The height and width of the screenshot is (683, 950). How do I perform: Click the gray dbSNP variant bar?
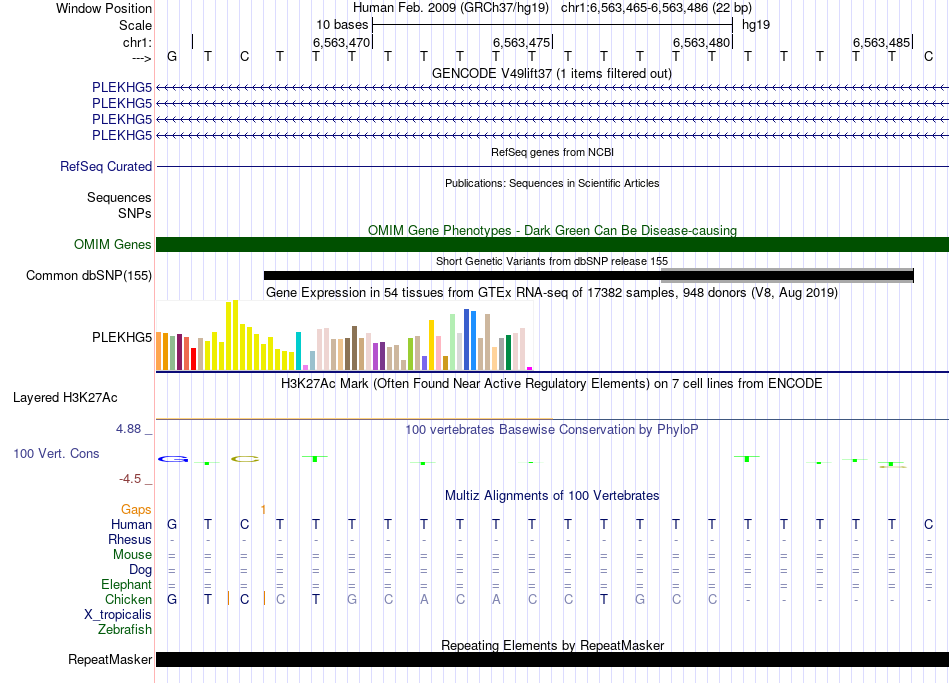point(787,276)
